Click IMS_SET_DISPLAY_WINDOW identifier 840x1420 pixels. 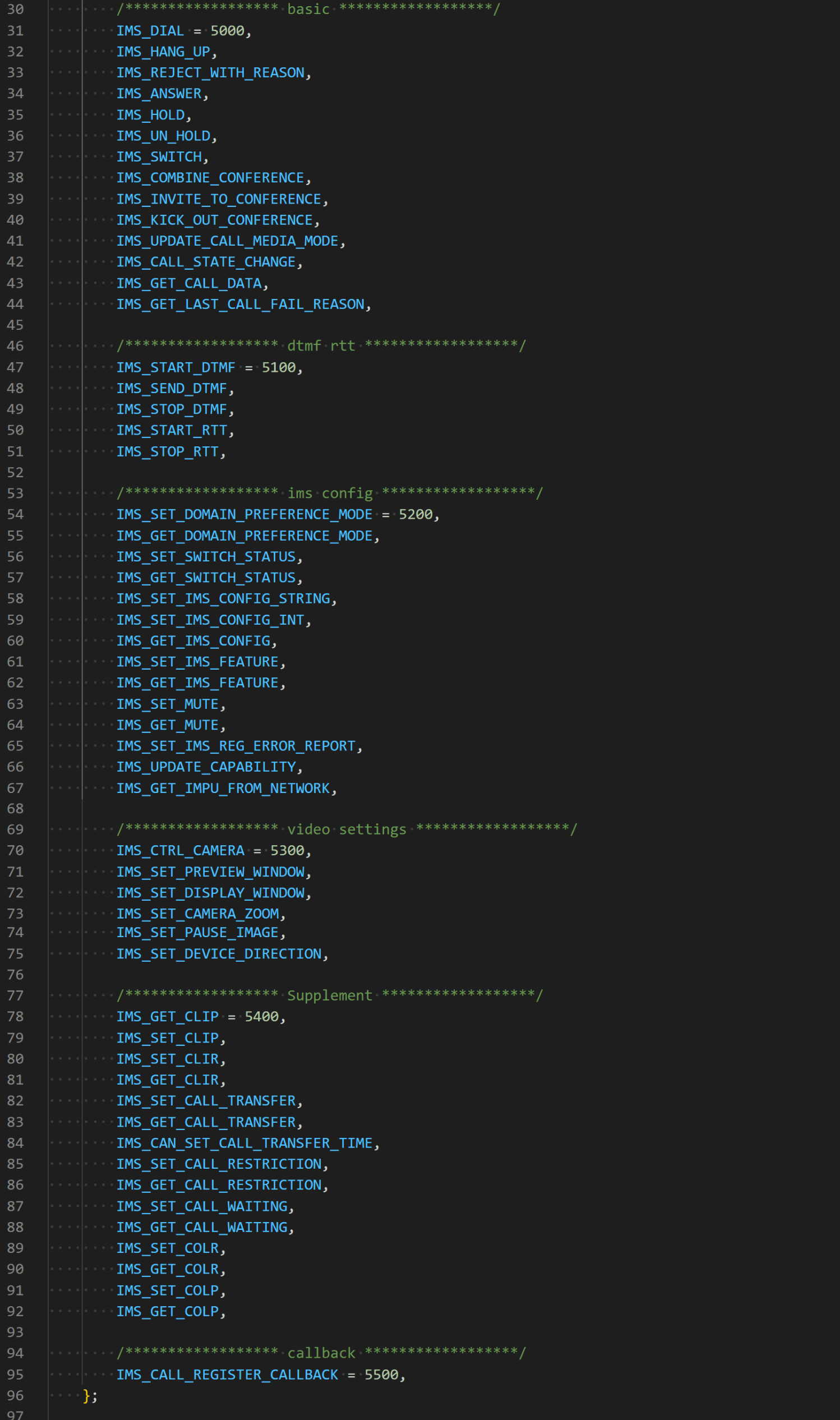click(x=211, y=893)
